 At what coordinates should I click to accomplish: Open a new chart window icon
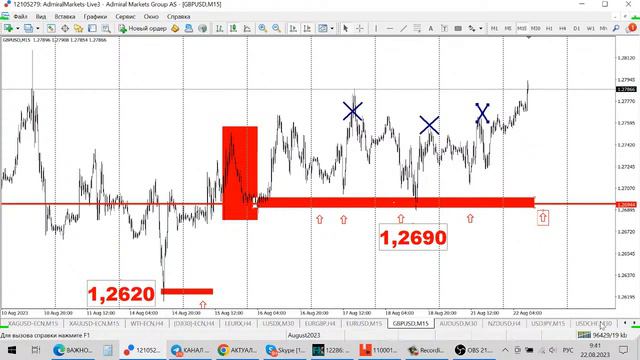tap(8, 28)
